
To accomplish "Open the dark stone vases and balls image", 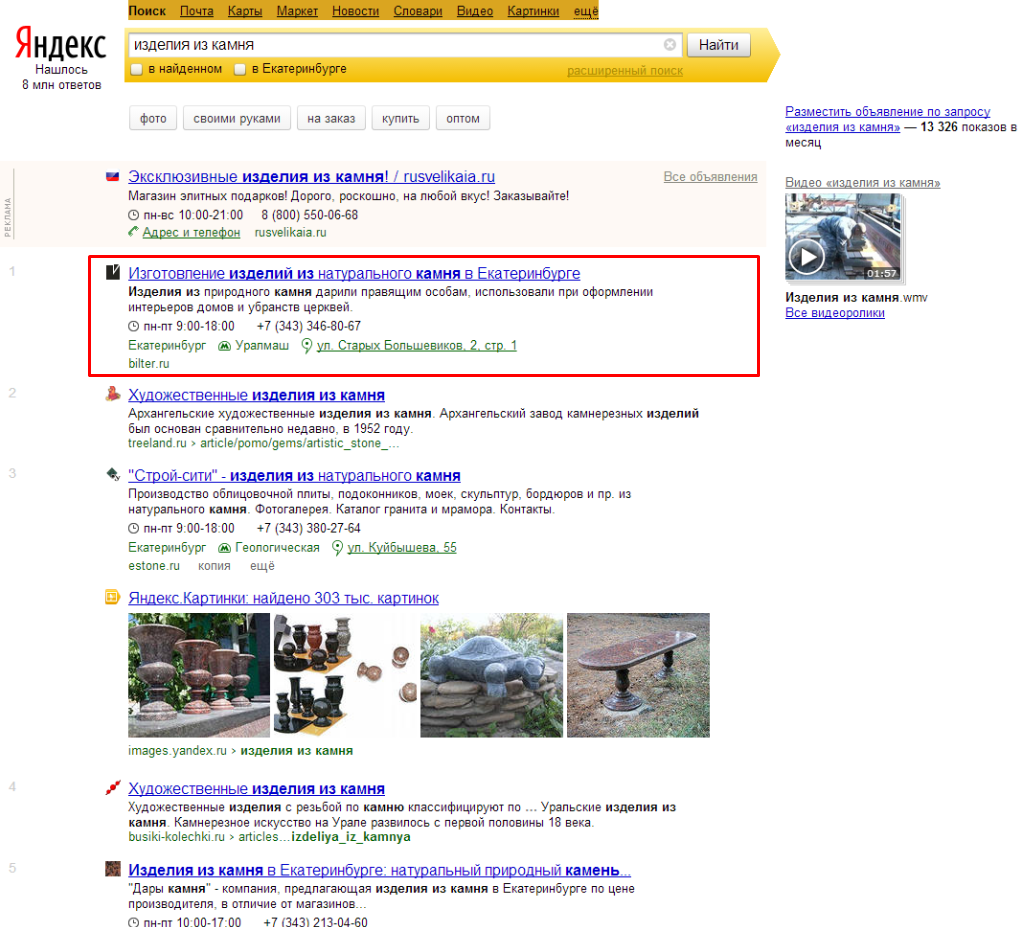I will point(346,675).
